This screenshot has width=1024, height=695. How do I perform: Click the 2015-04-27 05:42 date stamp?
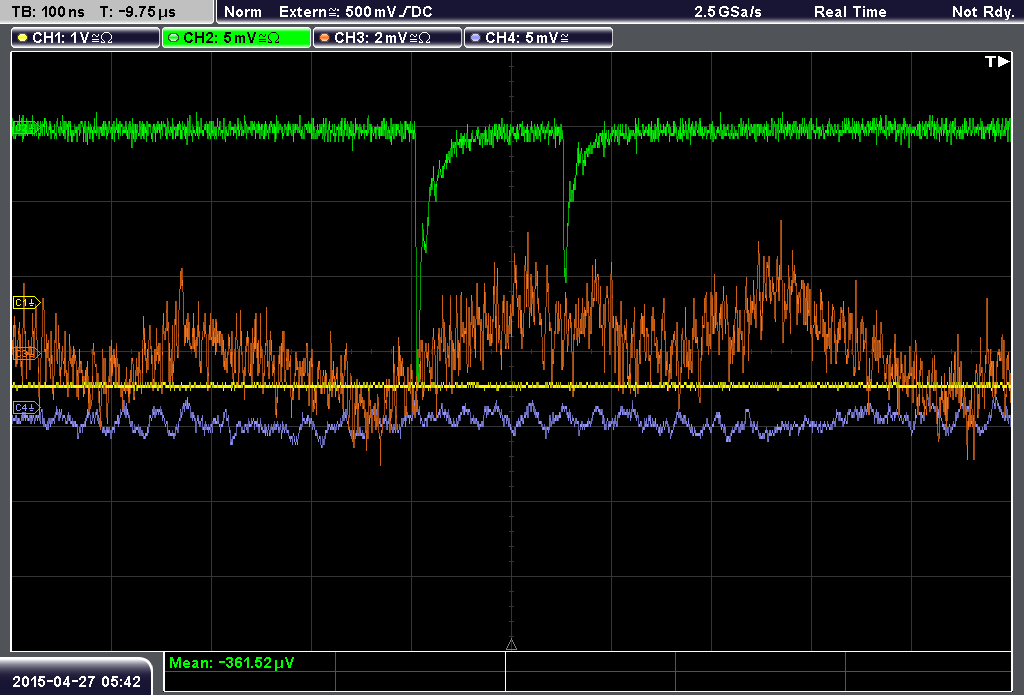click(x=76, y=682)
